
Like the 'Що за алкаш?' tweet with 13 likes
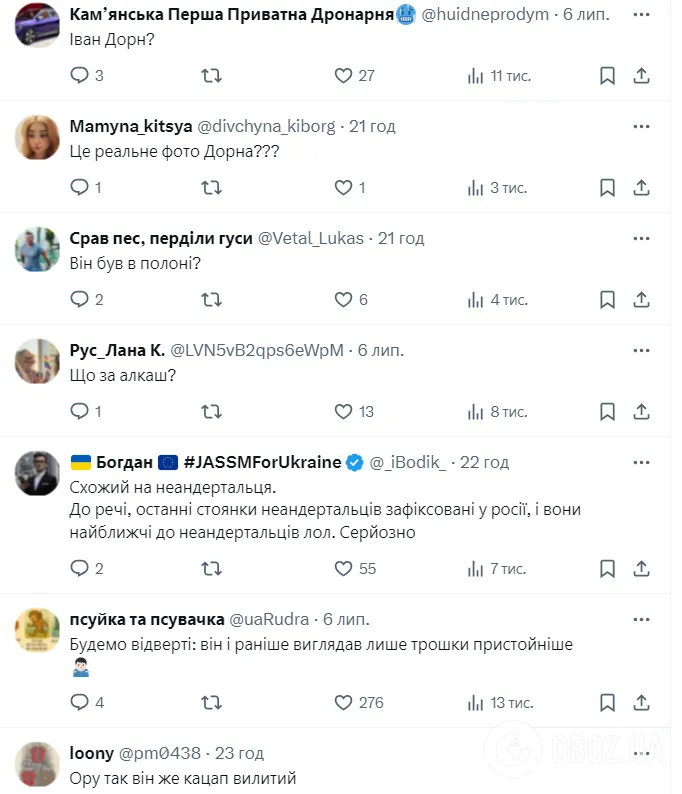click(354, 412)
